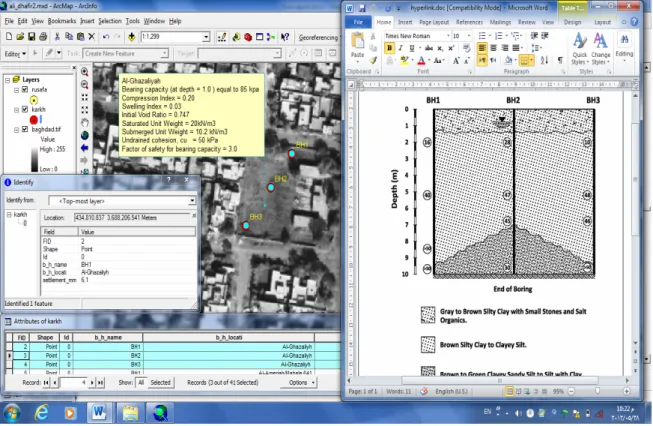Viewport: 653px width, 426px height.
Task: Select the Pan hand tool
Action: point(85,123)
